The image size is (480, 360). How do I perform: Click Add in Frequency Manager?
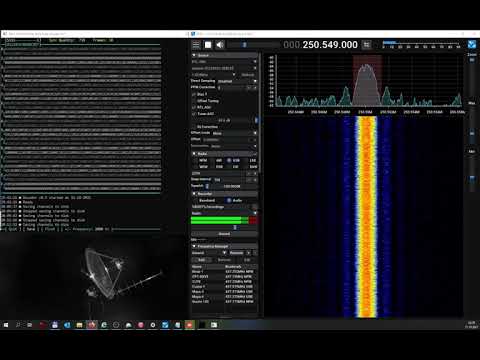(201, 260)
